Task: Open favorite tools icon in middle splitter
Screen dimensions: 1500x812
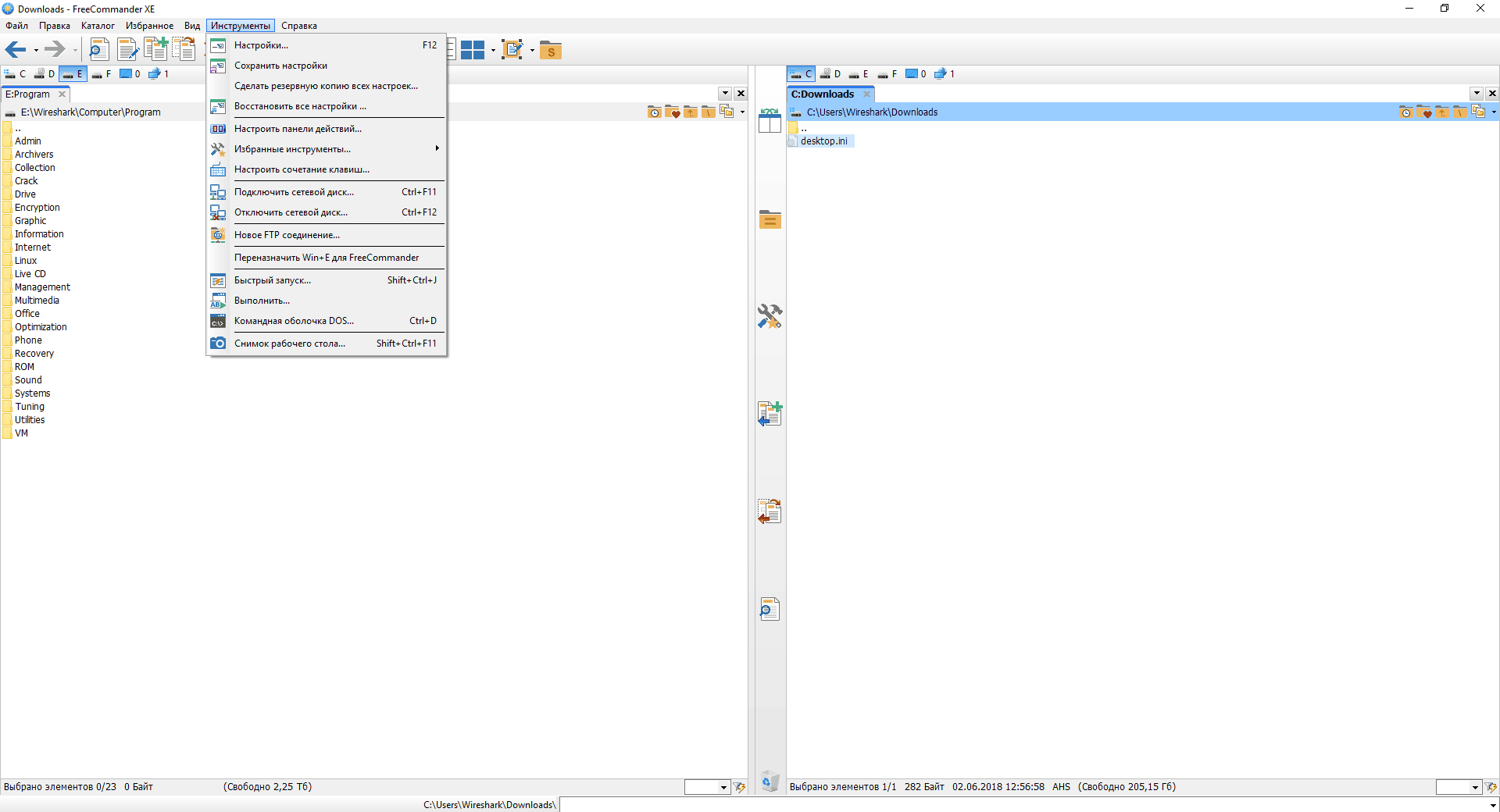Action: point(770,316)
